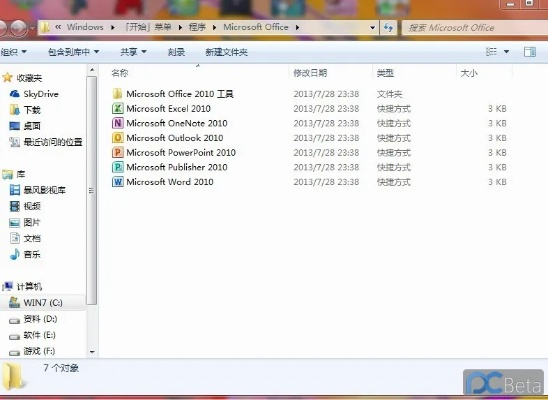548x400 pixels.
Task: Click the Refresh button beside the address bar
Action: click(388, 28)
